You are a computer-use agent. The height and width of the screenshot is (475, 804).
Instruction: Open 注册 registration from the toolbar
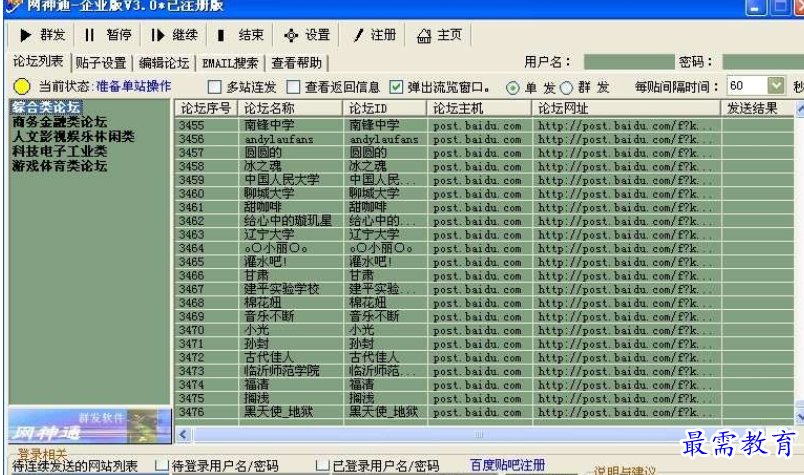(374, 35)
